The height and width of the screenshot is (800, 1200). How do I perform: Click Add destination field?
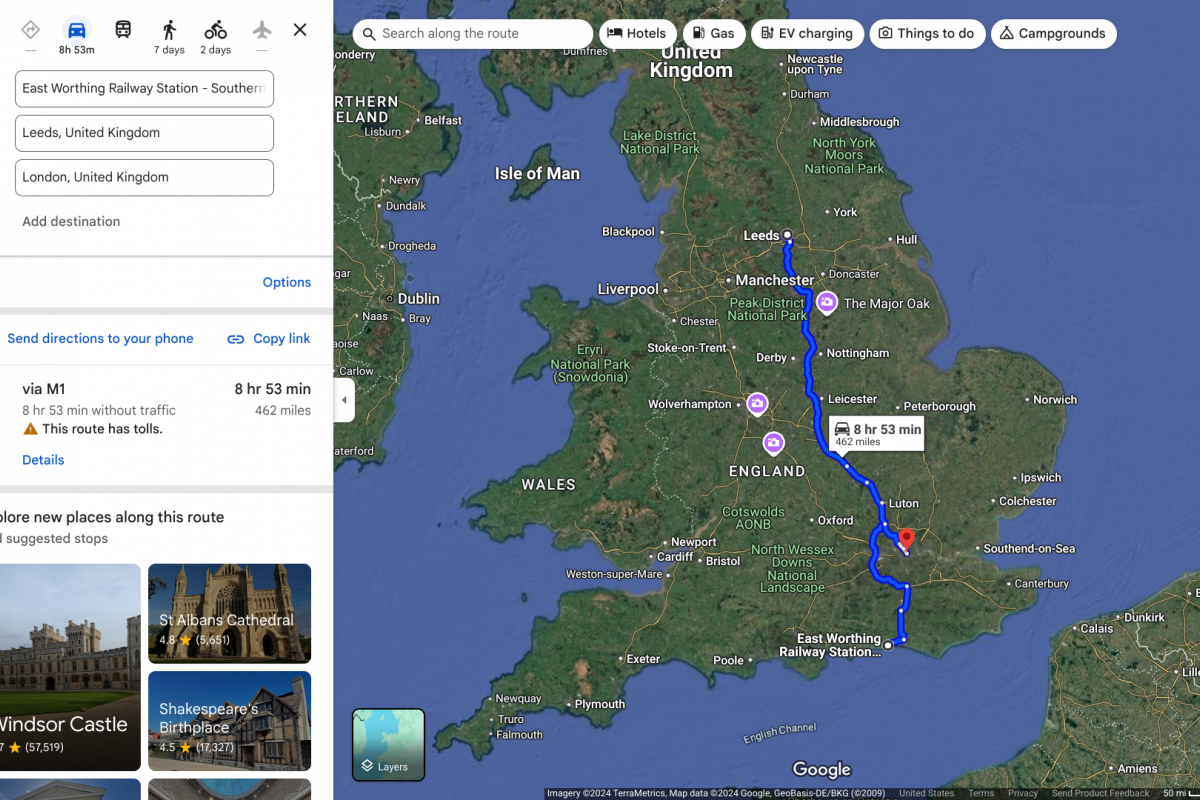[x=71, y=222]
